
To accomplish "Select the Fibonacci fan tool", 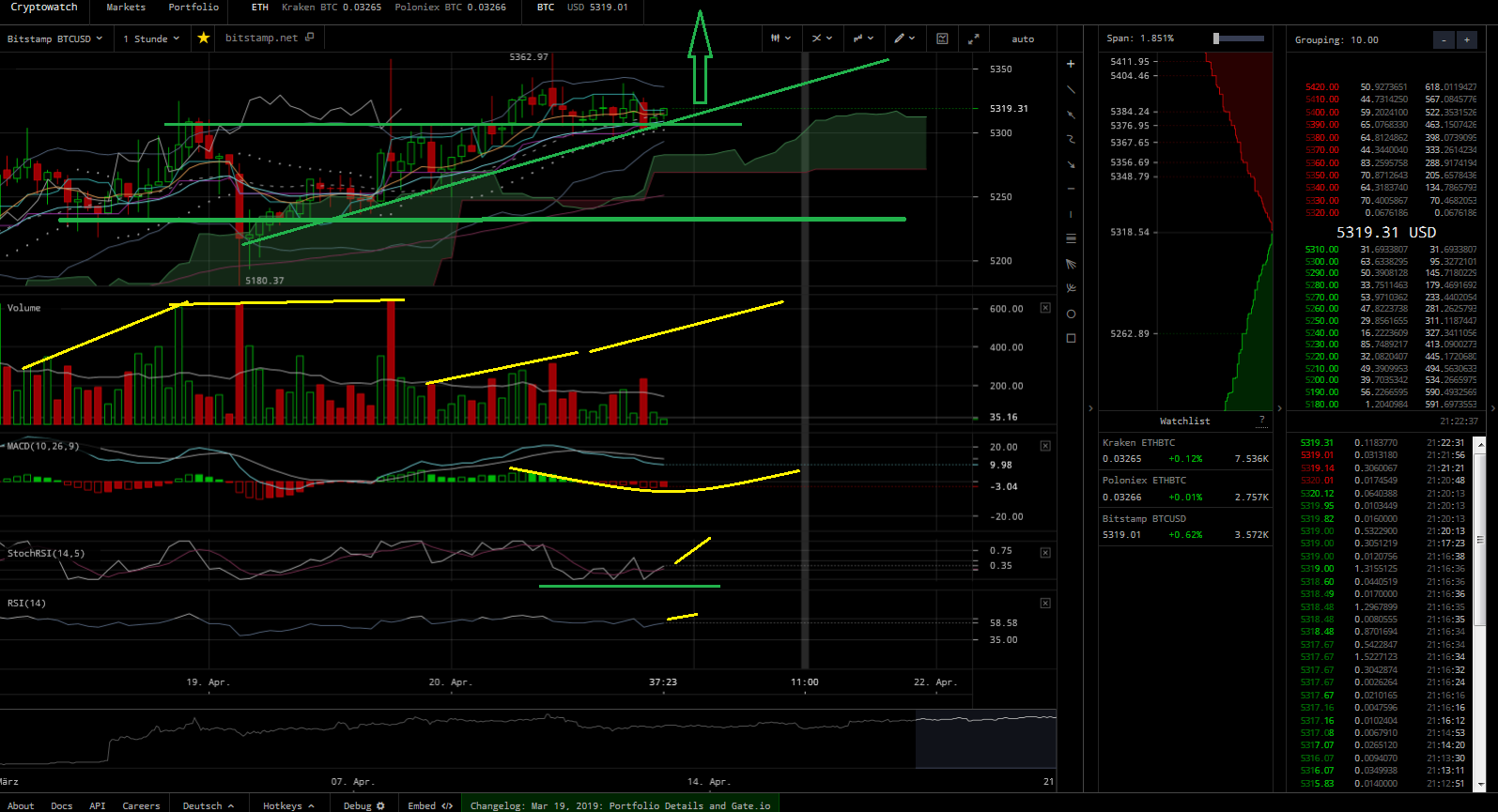I will point(1071,264).
